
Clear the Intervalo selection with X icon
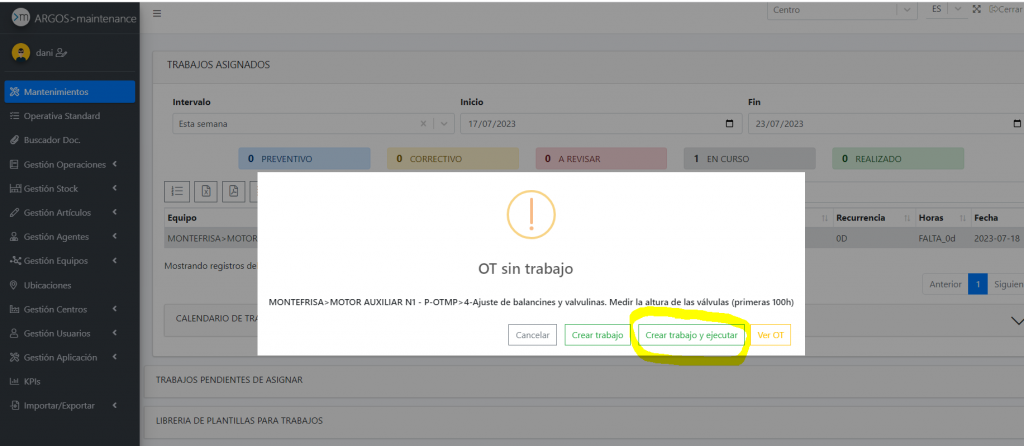(x=423, y=124)
